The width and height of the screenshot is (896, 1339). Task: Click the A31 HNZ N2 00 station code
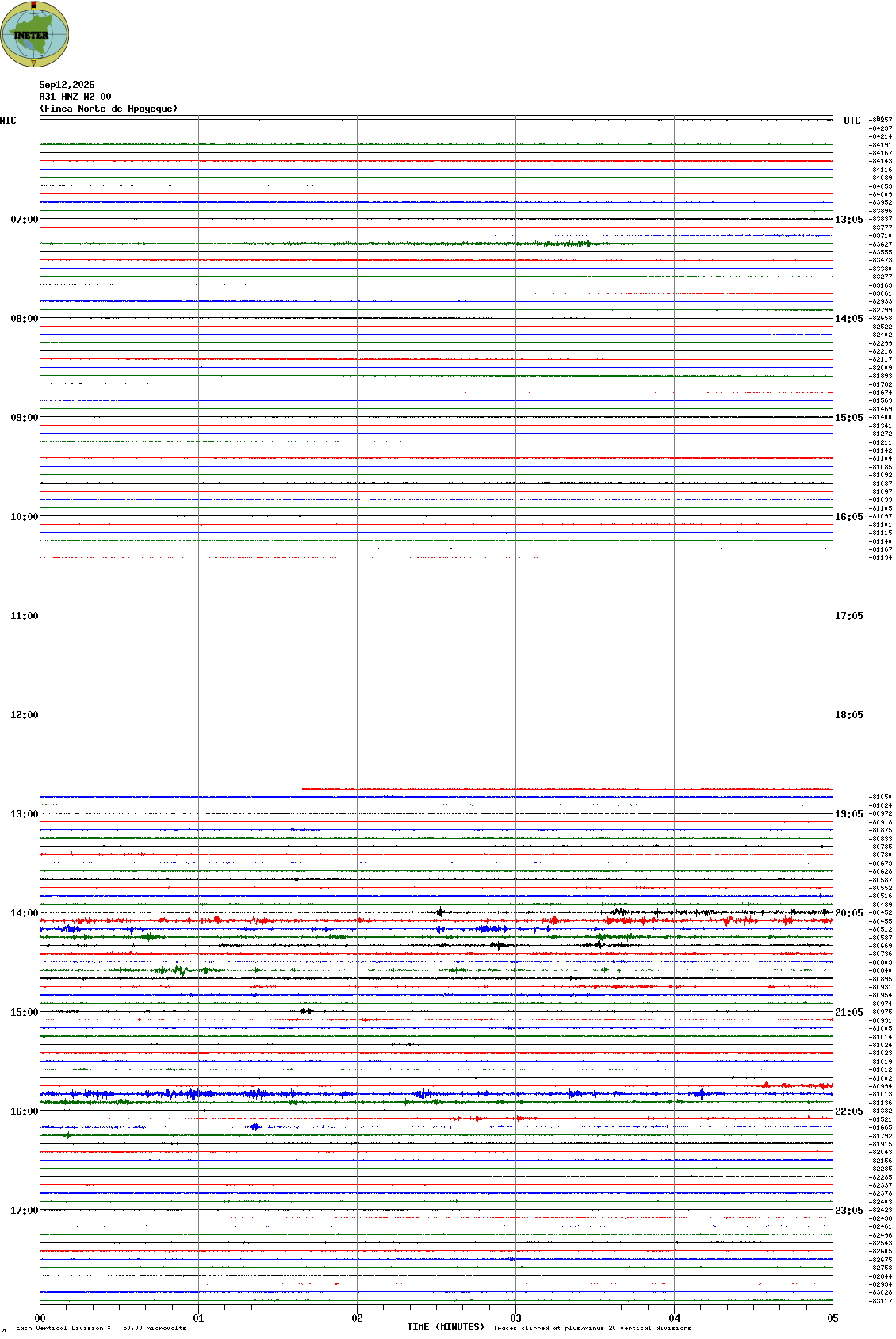point(75,97)
